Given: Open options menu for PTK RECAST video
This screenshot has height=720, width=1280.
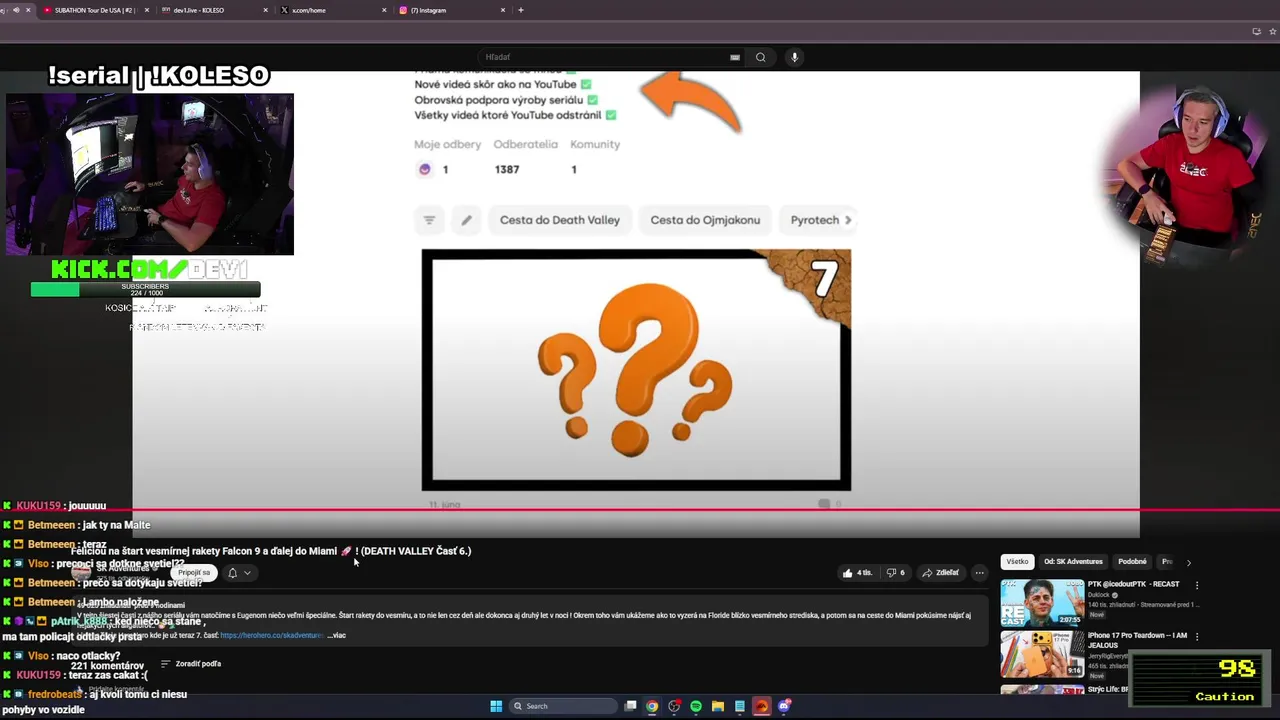Looking at the screenshot, I should [1197, 585].
